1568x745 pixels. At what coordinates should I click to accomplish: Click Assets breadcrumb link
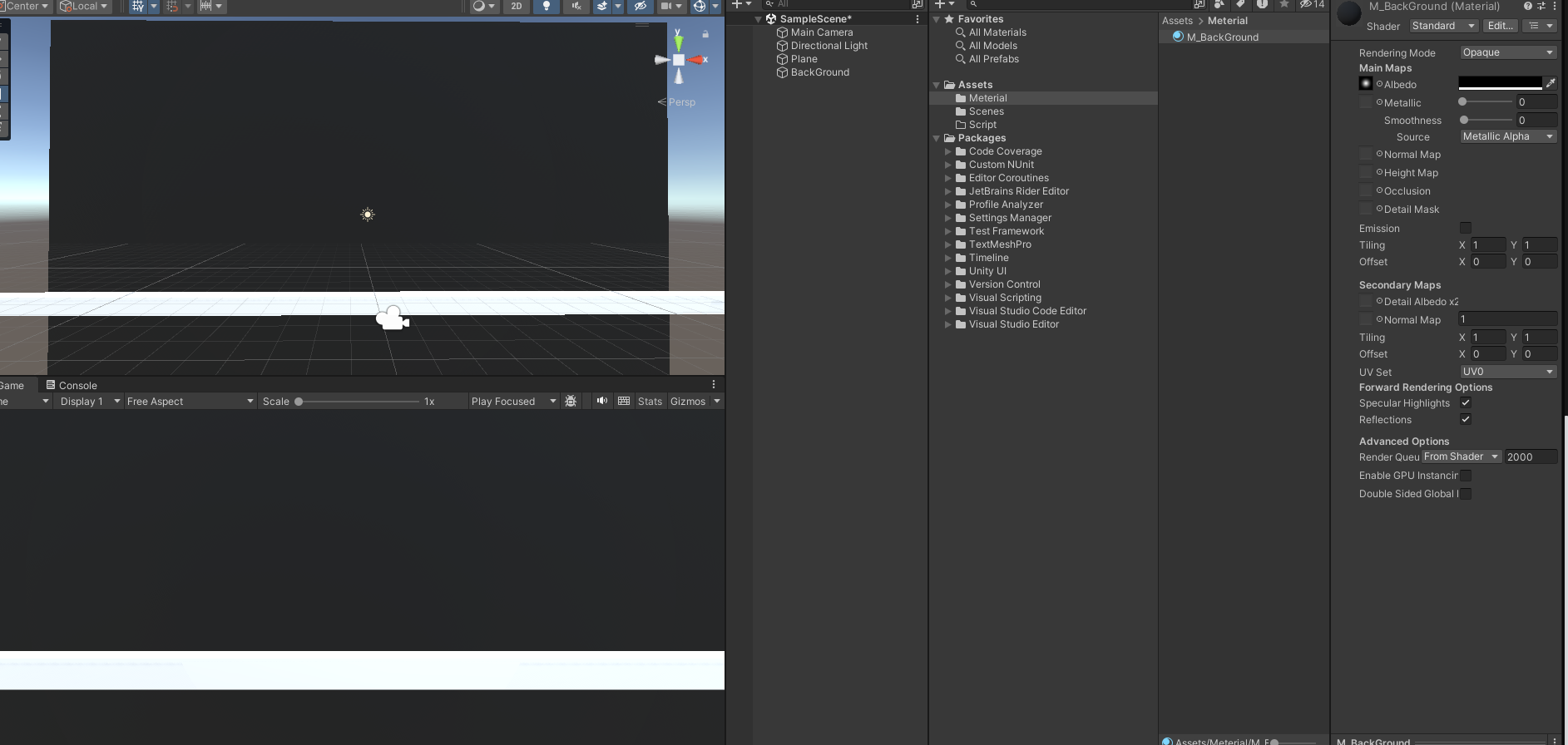[x=1177, y=21]
